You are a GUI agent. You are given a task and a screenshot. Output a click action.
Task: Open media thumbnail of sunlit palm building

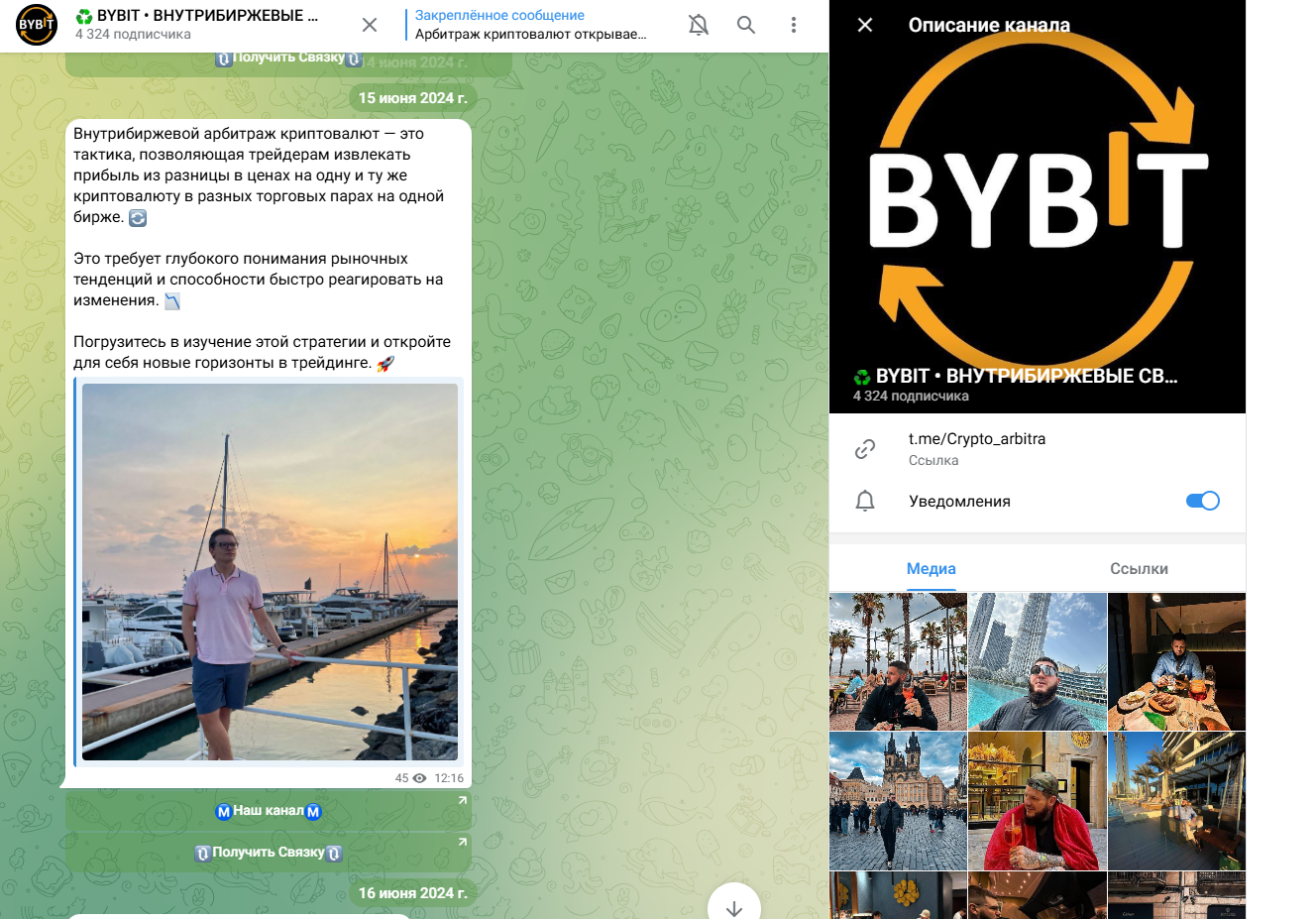coord(1176,801)
